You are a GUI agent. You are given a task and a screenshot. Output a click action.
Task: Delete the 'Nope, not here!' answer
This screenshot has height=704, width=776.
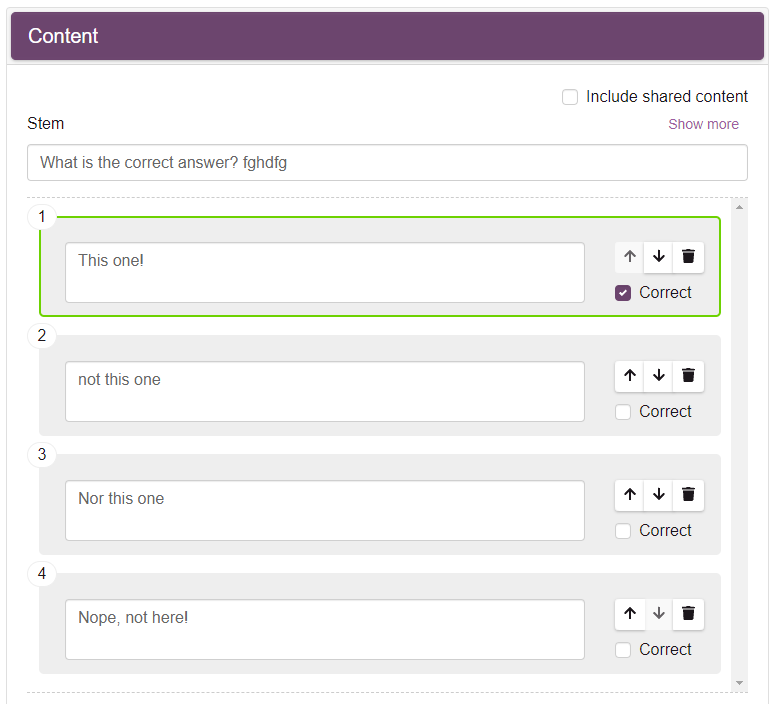point(688,614)
